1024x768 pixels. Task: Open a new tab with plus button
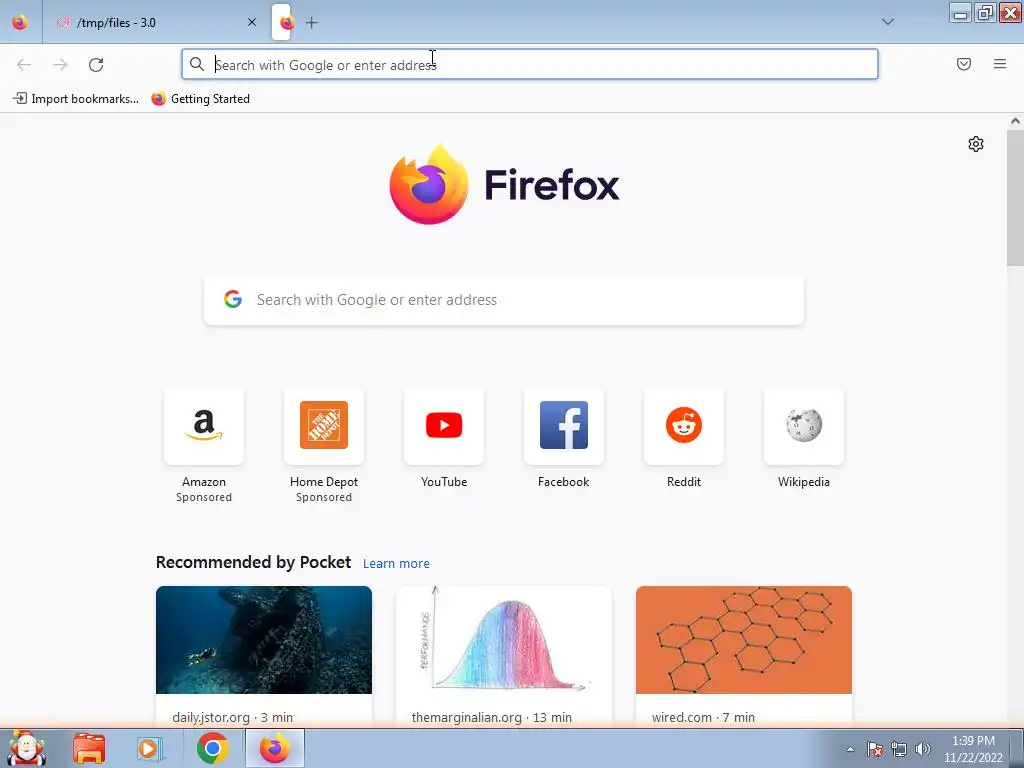312,23
